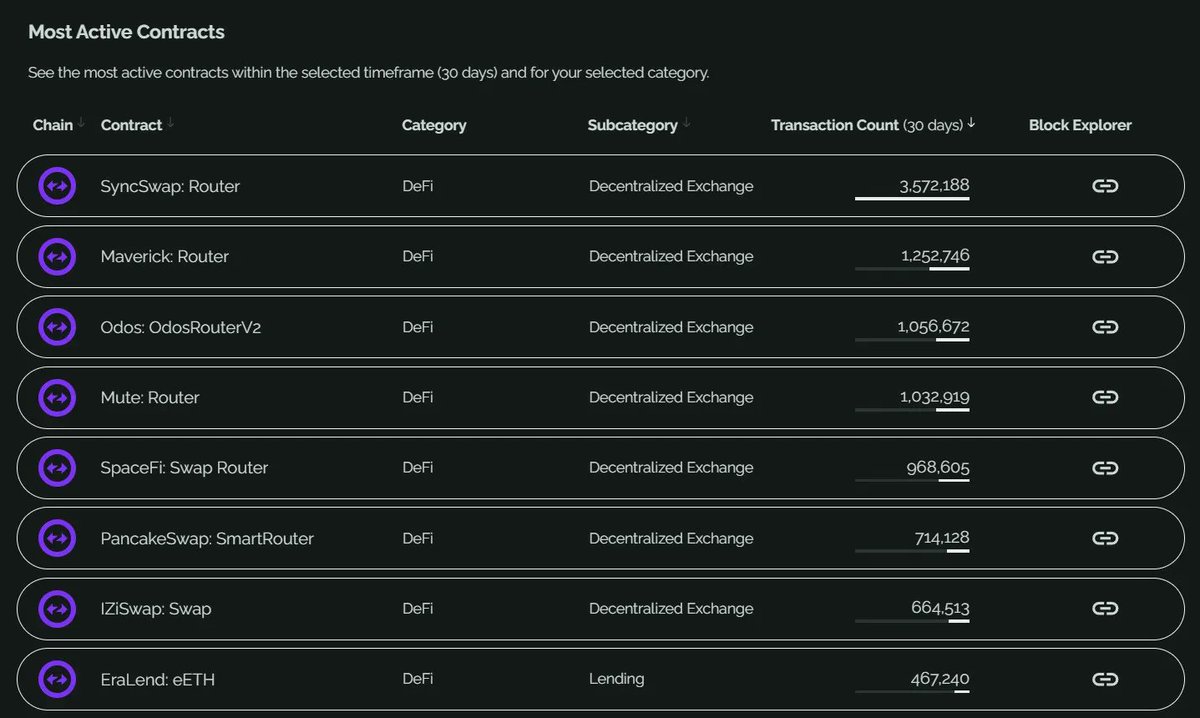Screen dimensions: 1200x718
Task: Click the DeFi category in Maverick row
Action: click(418, 257)
